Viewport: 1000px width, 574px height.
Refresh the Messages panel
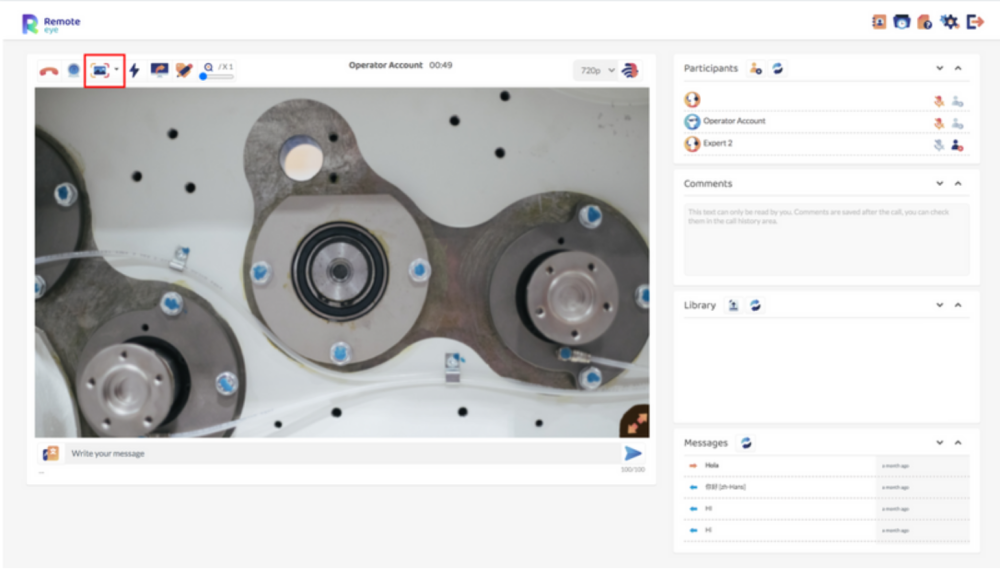tap(746, 443)
